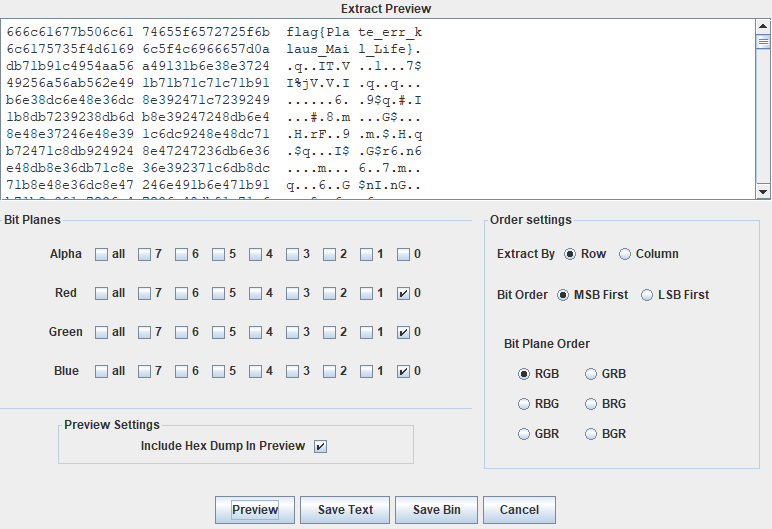This screenshot has width=772, height=529.
Task: Click the 'te_err_k' text in preview
Action: 389,33
